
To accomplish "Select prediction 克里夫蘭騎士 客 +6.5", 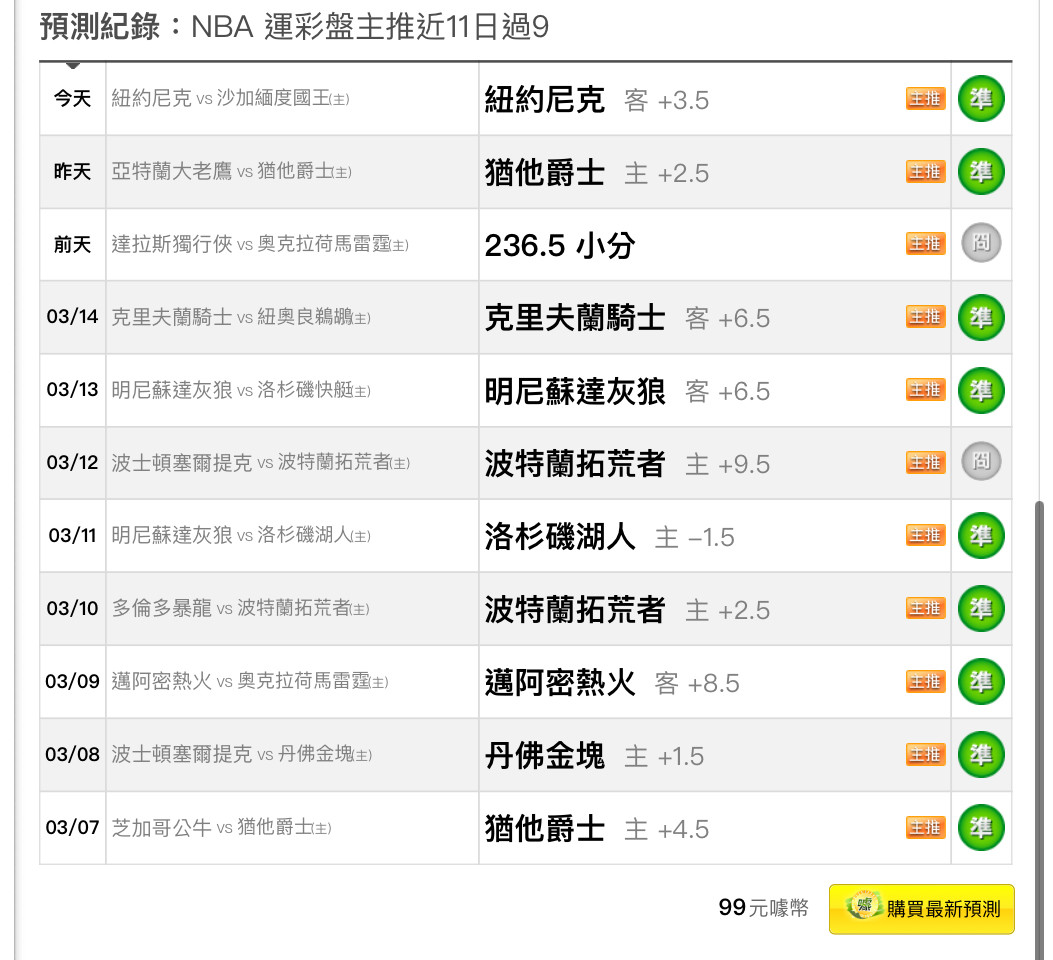I will (627, 318).
